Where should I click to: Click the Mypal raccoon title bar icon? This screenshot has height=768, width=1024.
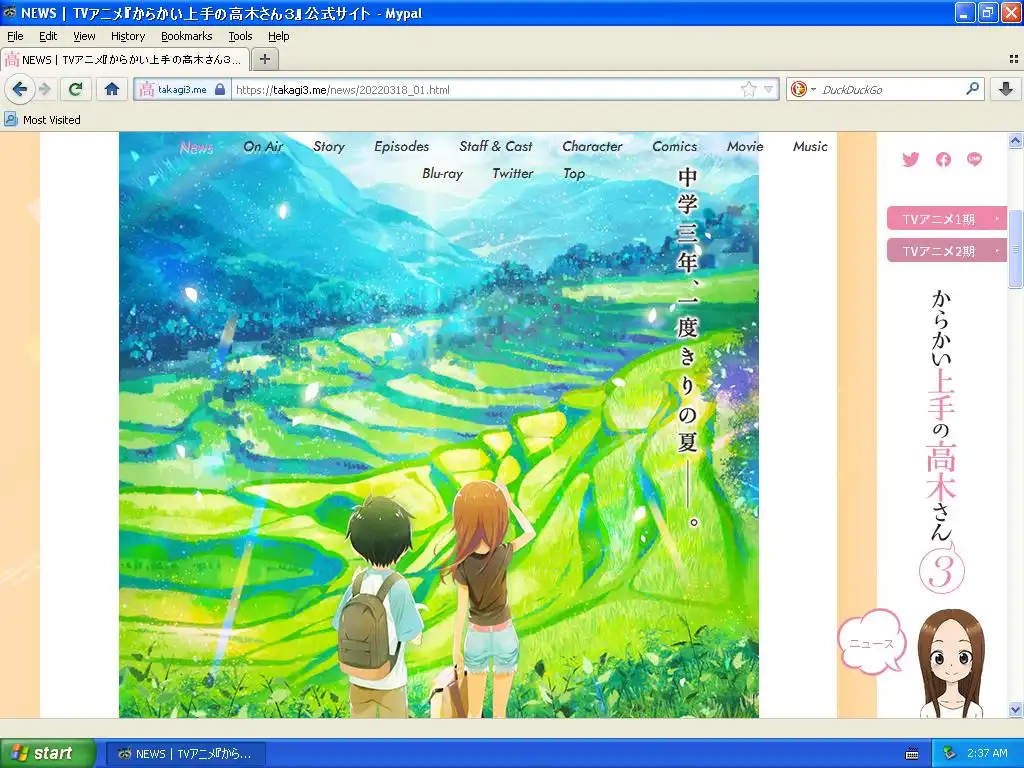pos(10,12)
